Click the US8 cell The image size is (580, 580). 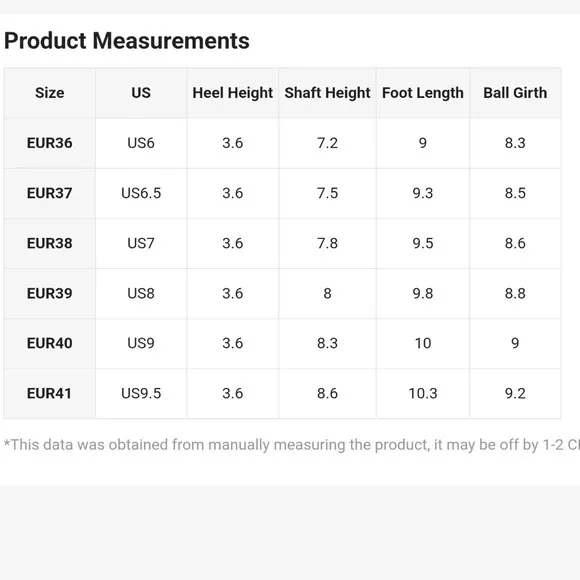click(x=141, y=293)
